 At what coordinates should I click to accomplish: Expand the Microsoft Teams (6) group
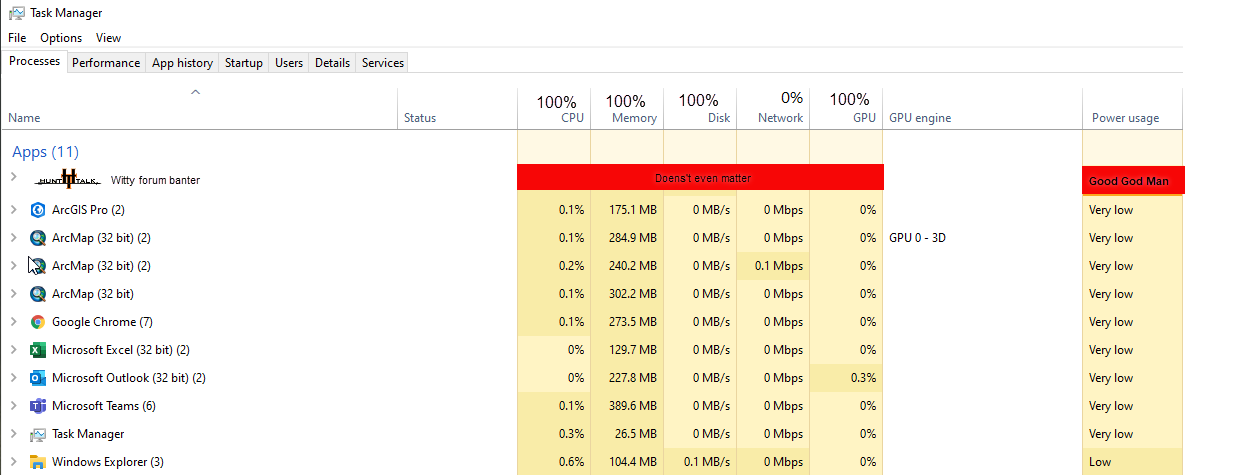point(13,406)
